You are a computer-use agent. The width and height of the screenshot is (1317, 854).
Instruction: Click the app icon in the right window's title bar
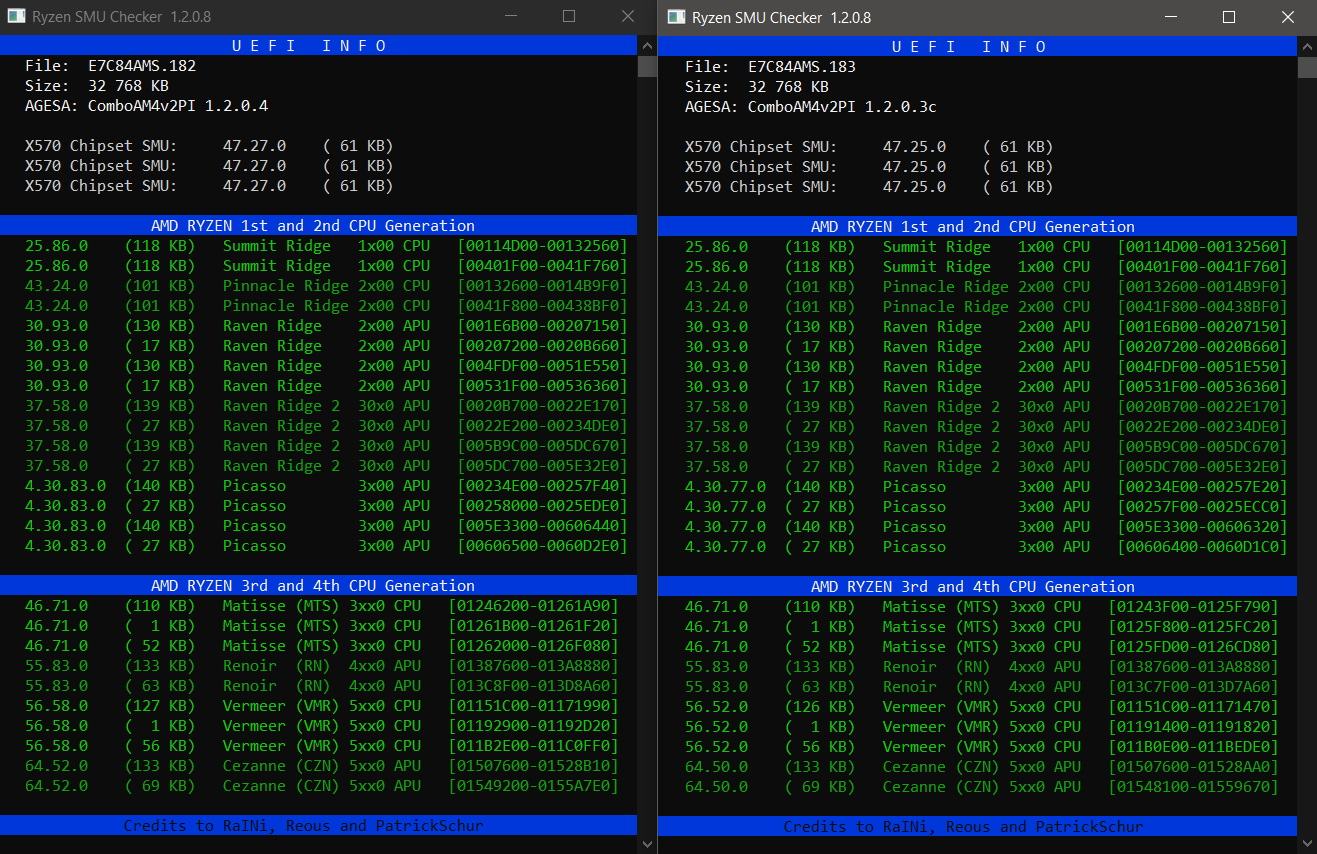(x=676, y=17)
